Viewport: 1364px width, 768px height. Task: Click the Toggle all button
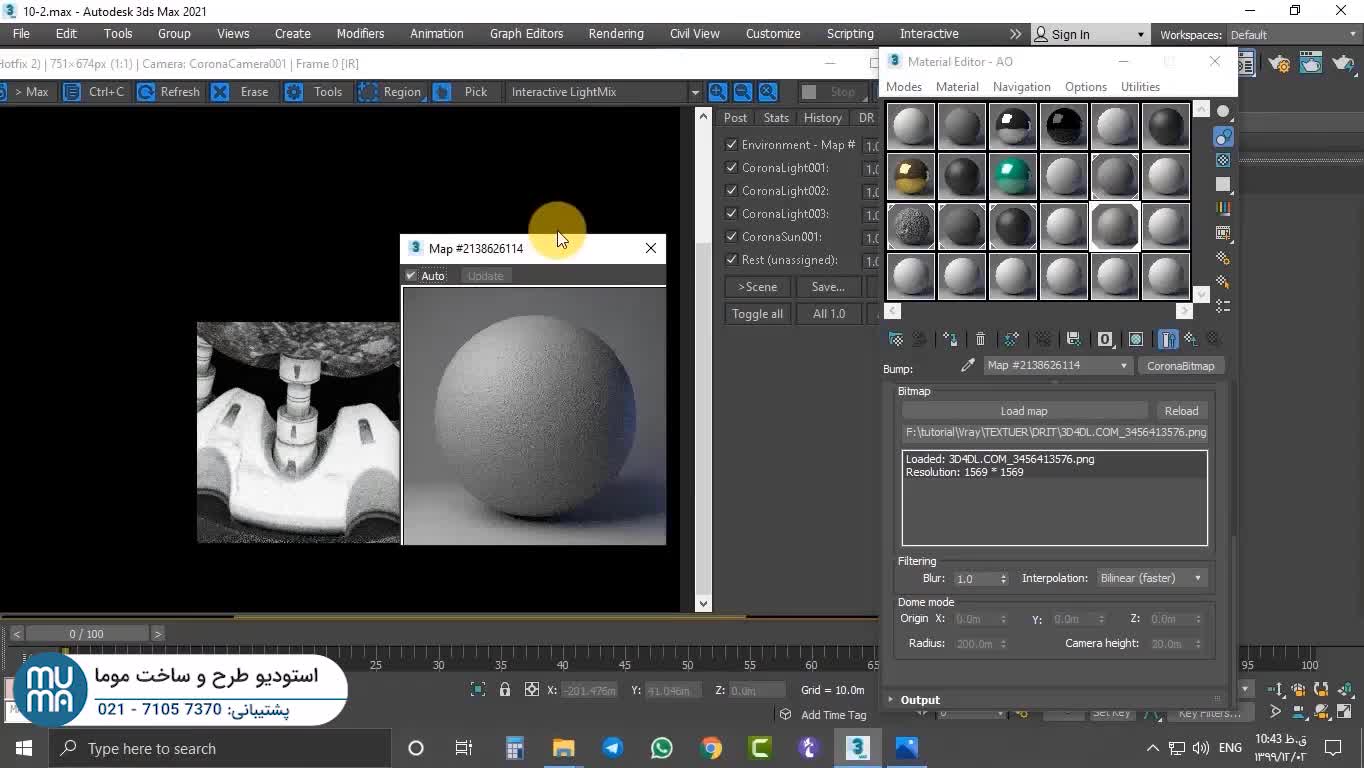[x=757, y=314]
